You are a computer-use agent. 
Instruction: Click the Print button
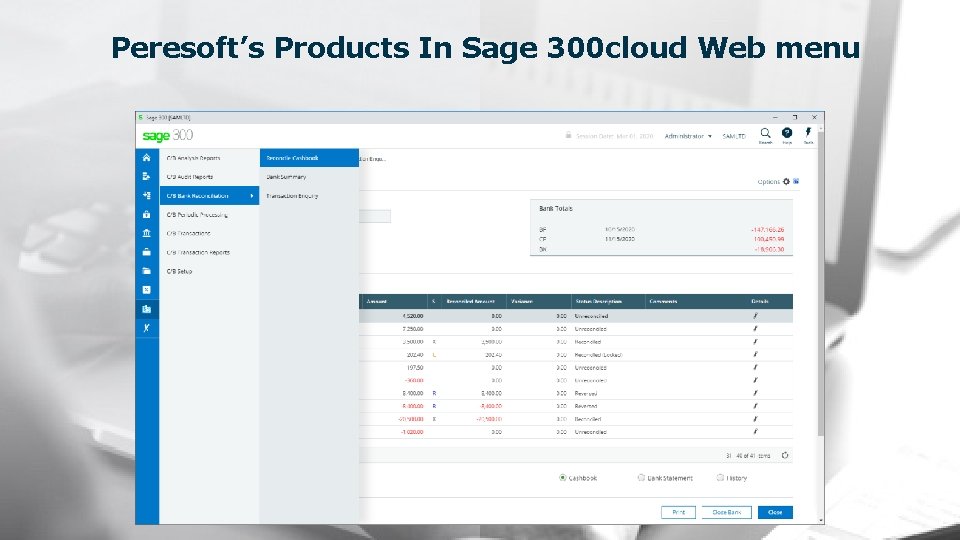pos(678,512)
